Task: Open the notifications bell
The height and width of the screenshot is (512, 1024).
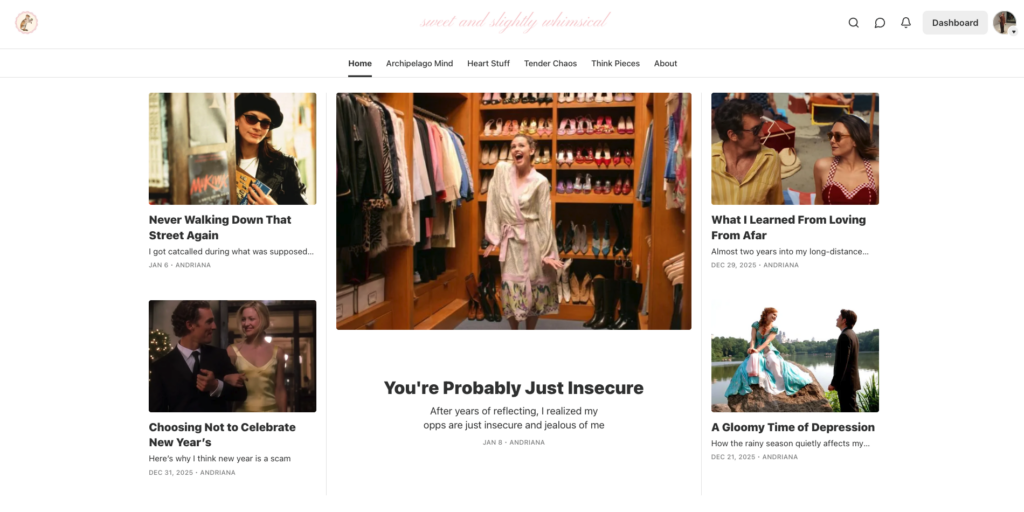Action: [906, 23]
